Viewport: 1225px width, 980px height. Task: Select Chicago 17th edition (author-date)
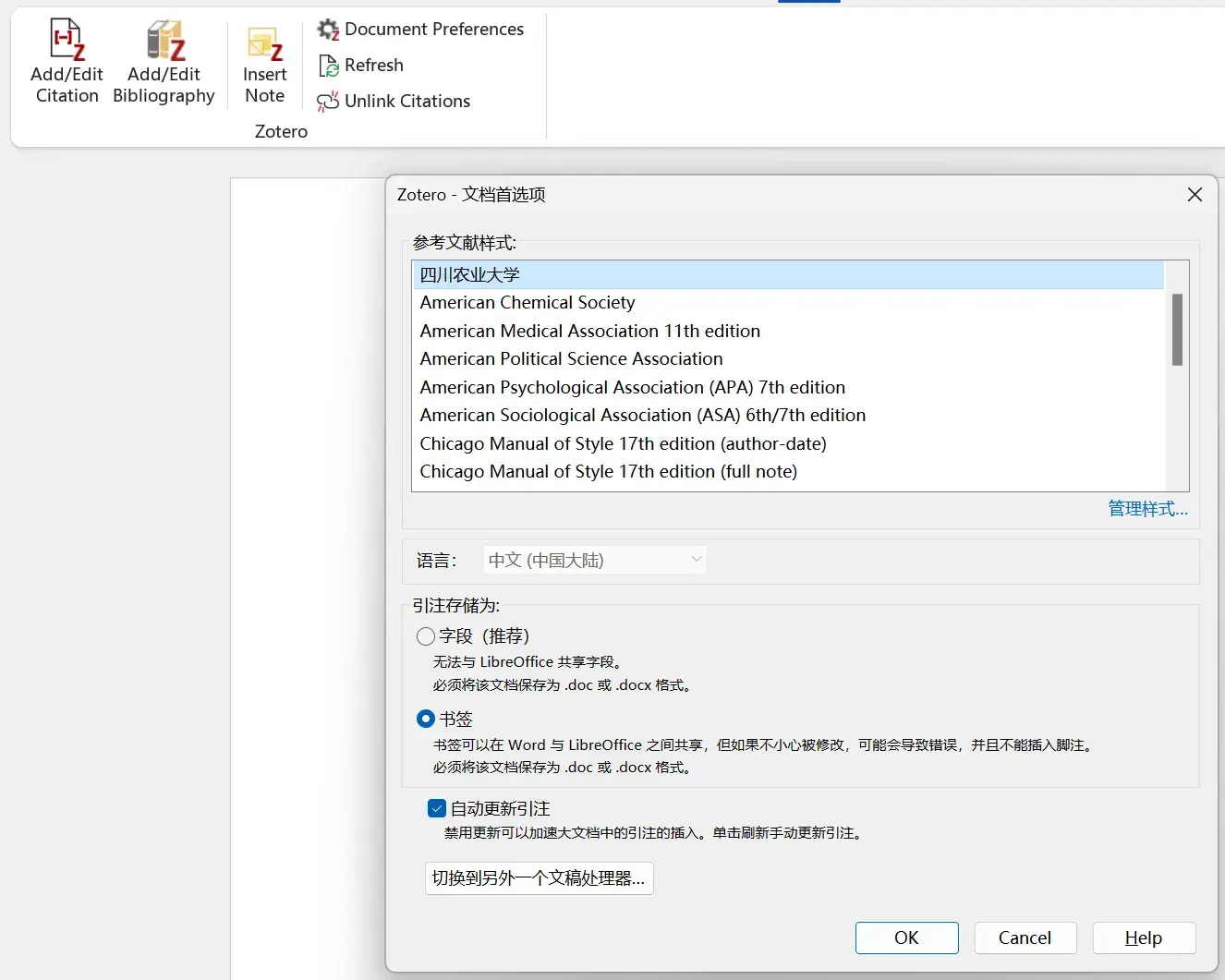point(787,443)
